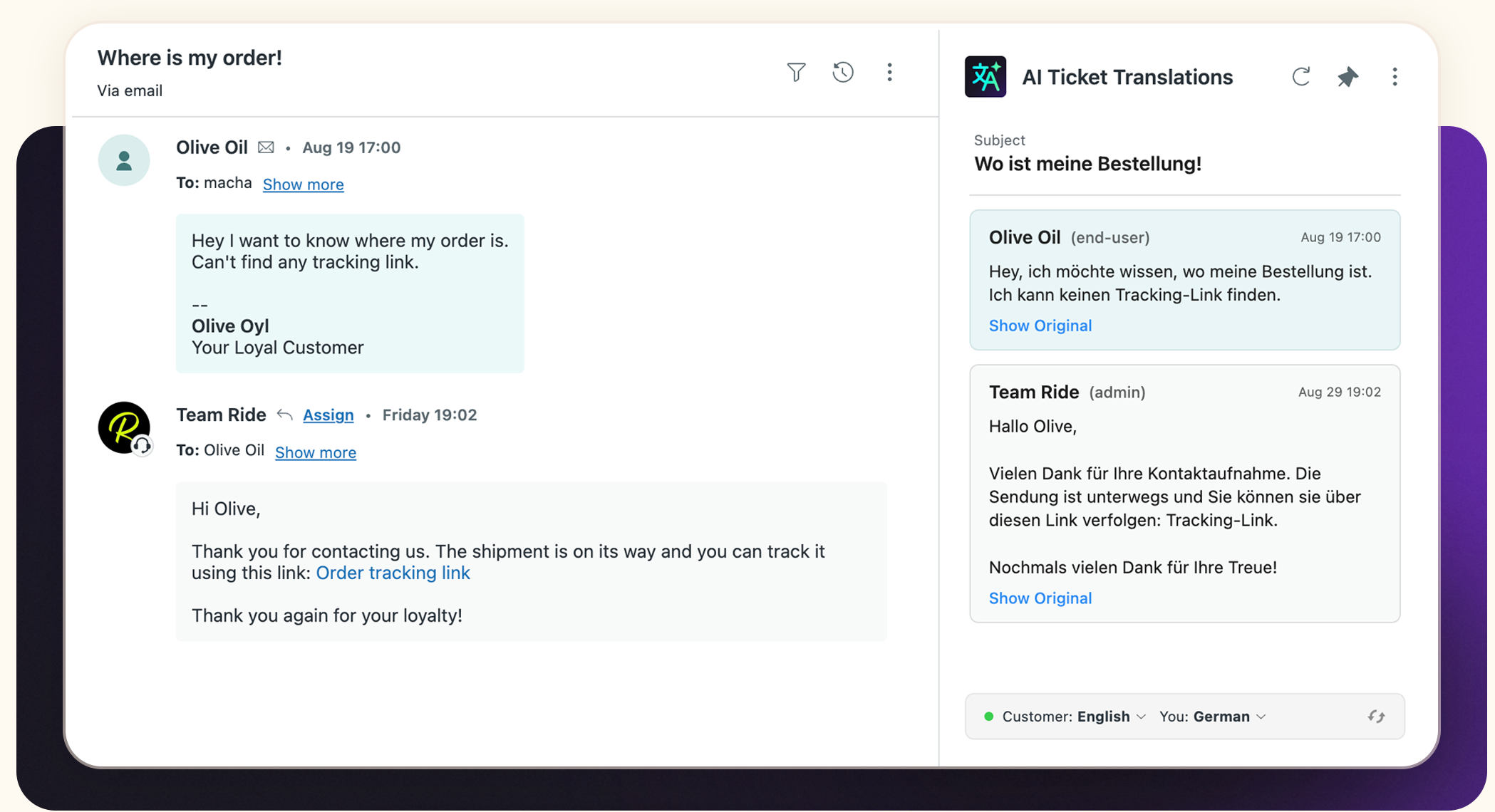Expand Show more under Olive Oil recipients

click(x=303, y=184)
